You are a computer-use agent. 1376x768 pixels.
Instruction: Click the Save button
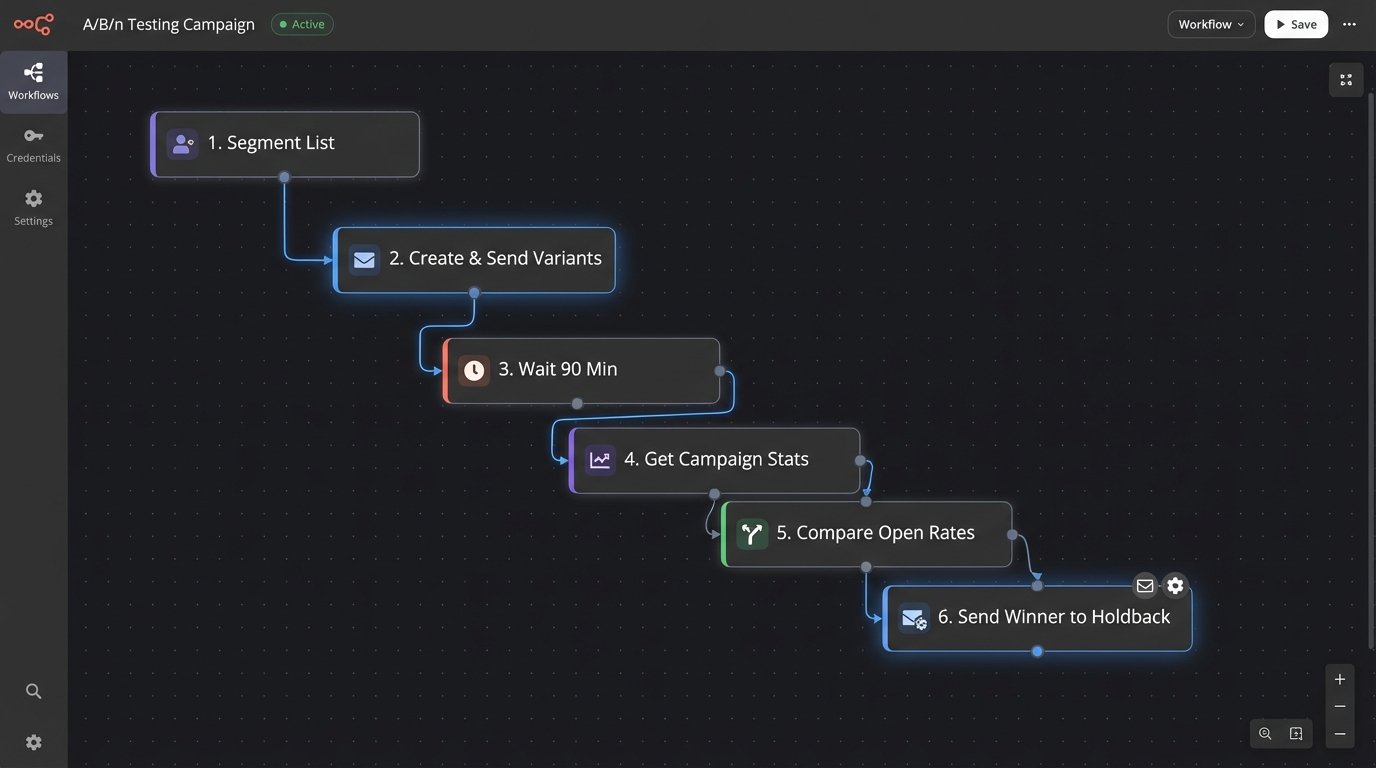(x=1295, y=23)
